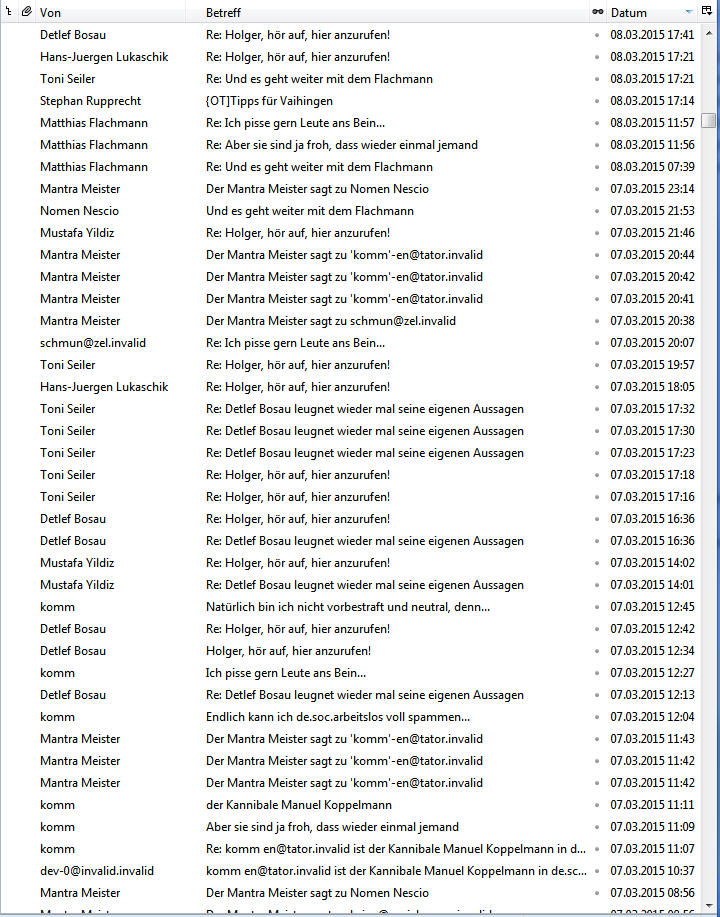Select date cell 07.03.2015 14:01
Screen dimensions: 720x917
(x=652, y=585)
